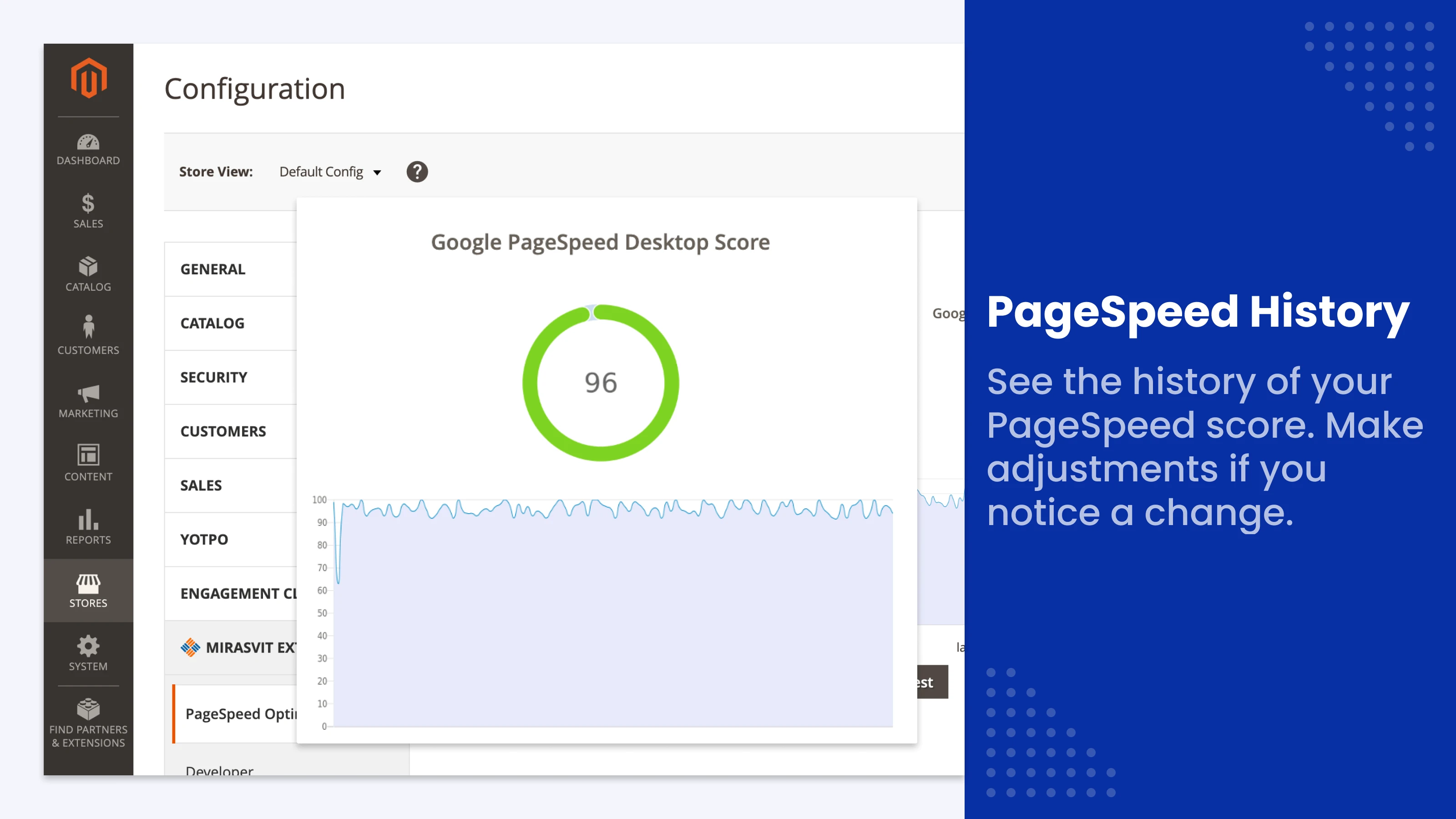Click the green PageSpeed score ring
Image resolution: width=1456 pixels, height=819 pixels.
[600, 382]
